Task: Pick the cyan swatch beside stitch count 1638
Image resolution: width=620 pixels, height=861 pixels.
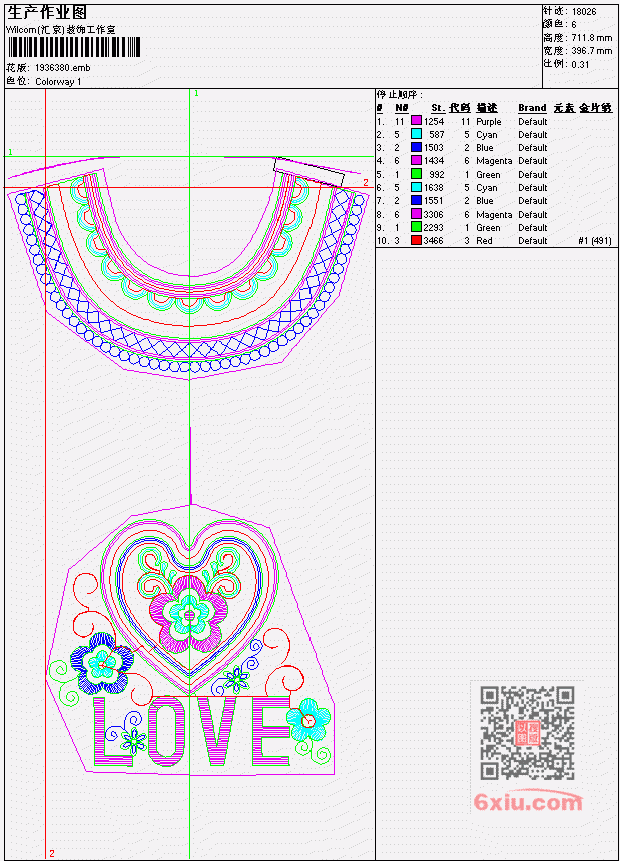Action: (416, 187)
